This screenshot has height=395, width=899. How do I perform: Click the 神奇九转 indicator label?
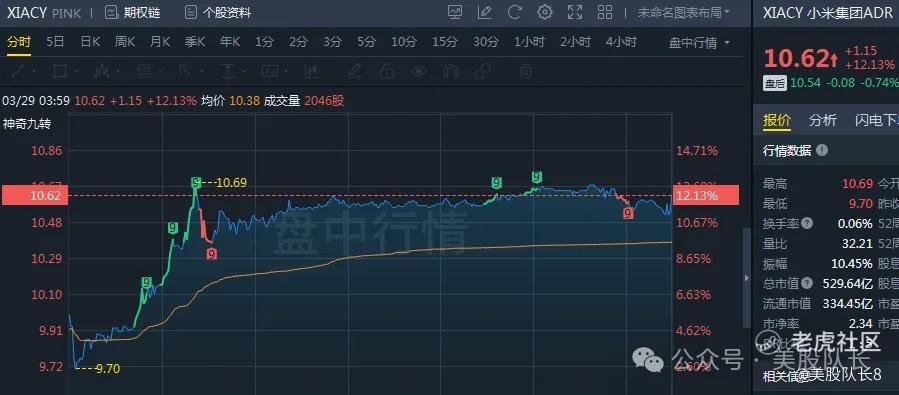26,124
